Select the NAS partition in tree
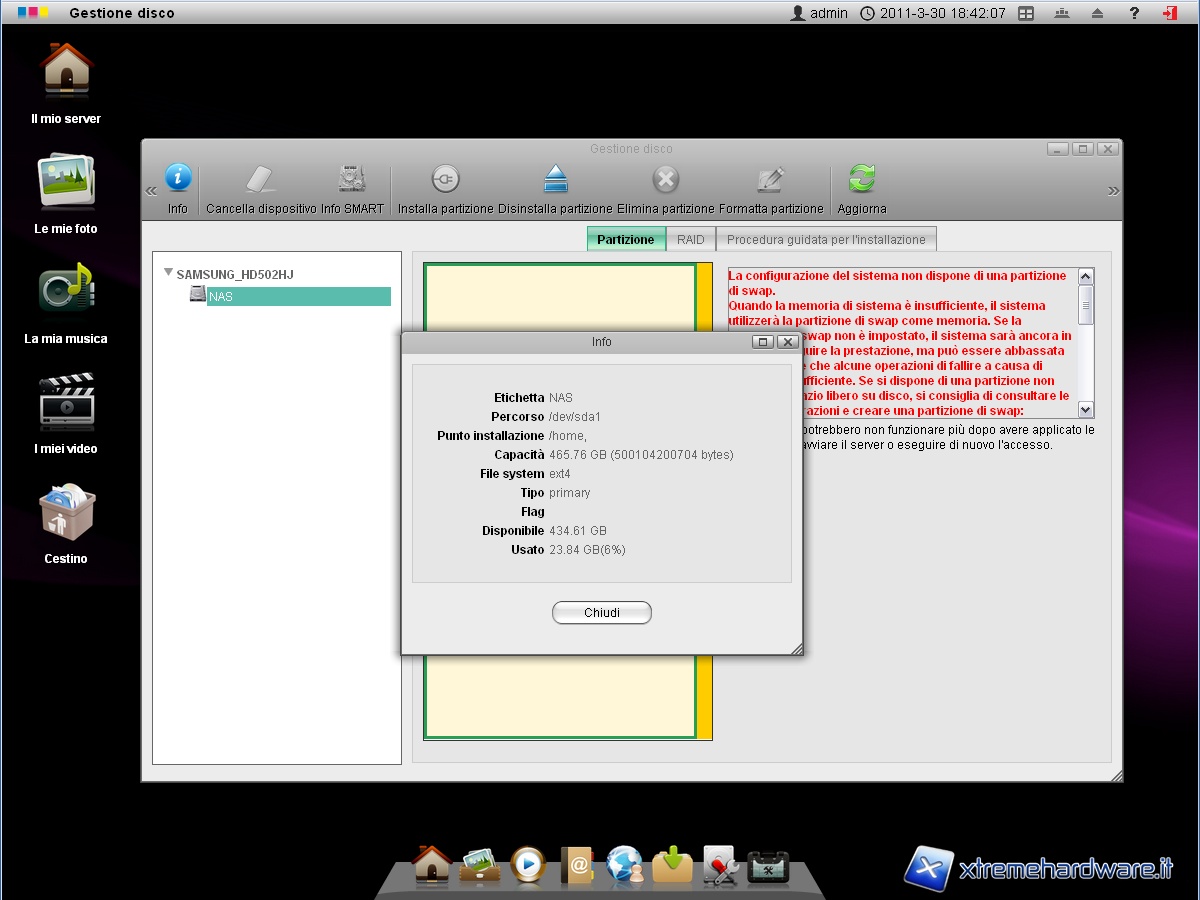Screen dimensions: 1200x900 [298, 297]
